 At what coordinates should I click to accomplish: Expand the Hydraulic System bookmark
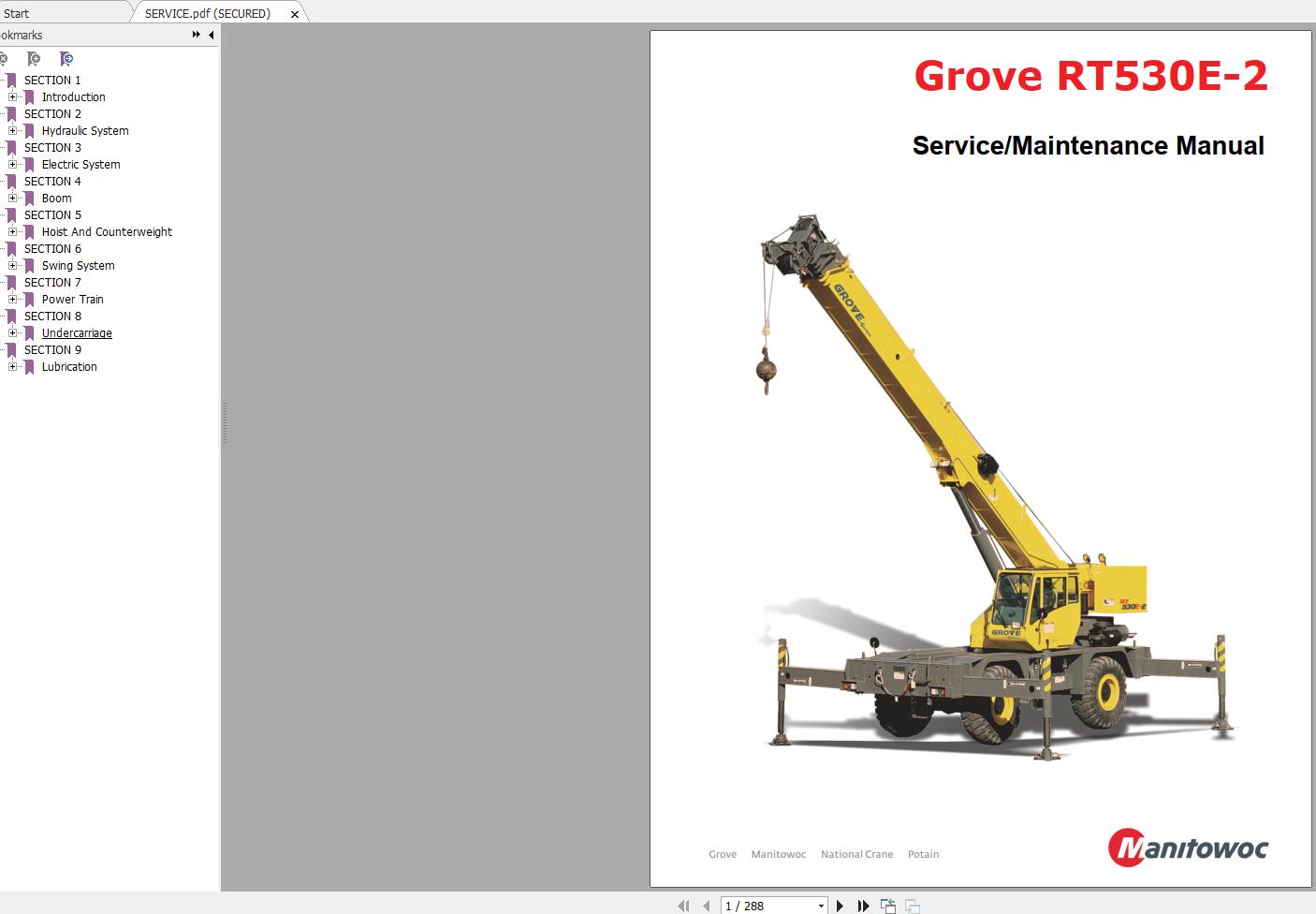point(12,131)
